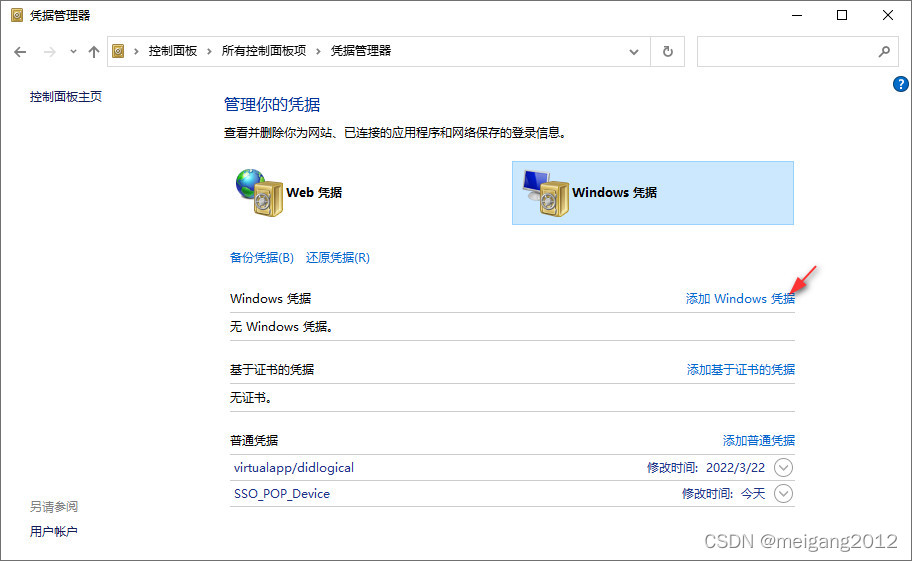Refresh the Credential Manager page
Viewport: 912px width, 561px height.
tap(668, 52)
